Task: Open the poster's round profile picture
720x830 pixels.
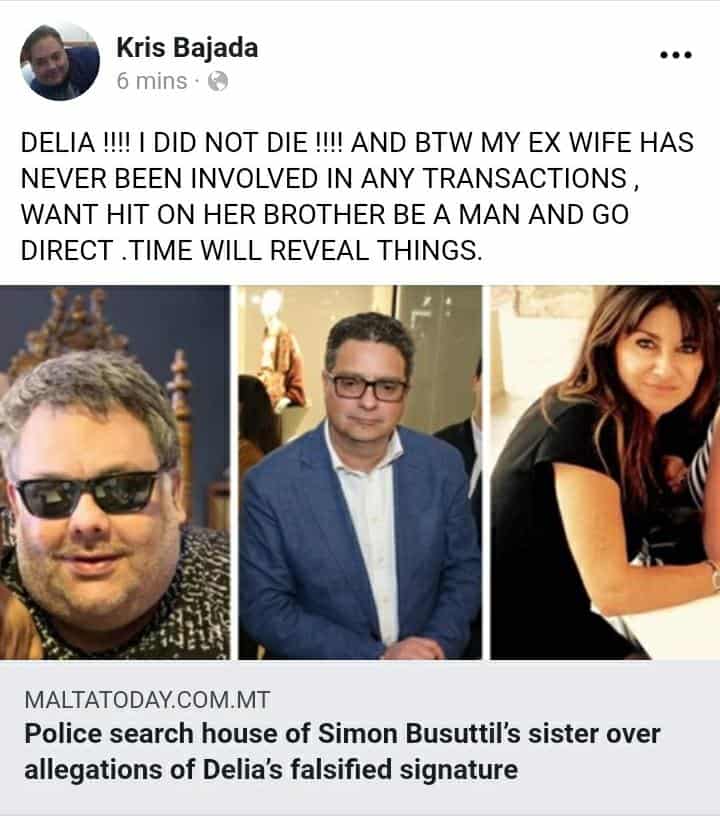Action: coord(60,61)
